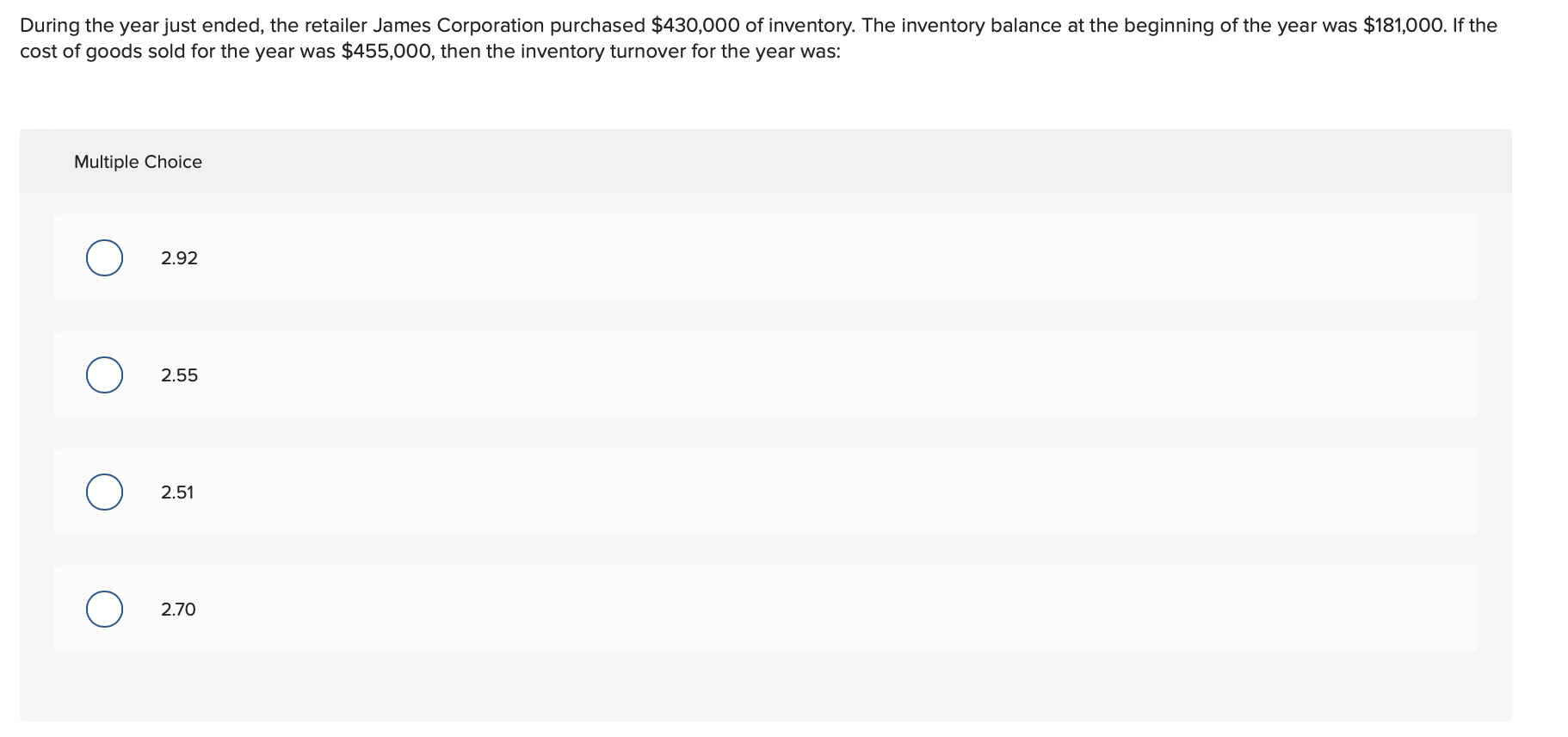Pick the 2.70 radio circle

[104, 610]
